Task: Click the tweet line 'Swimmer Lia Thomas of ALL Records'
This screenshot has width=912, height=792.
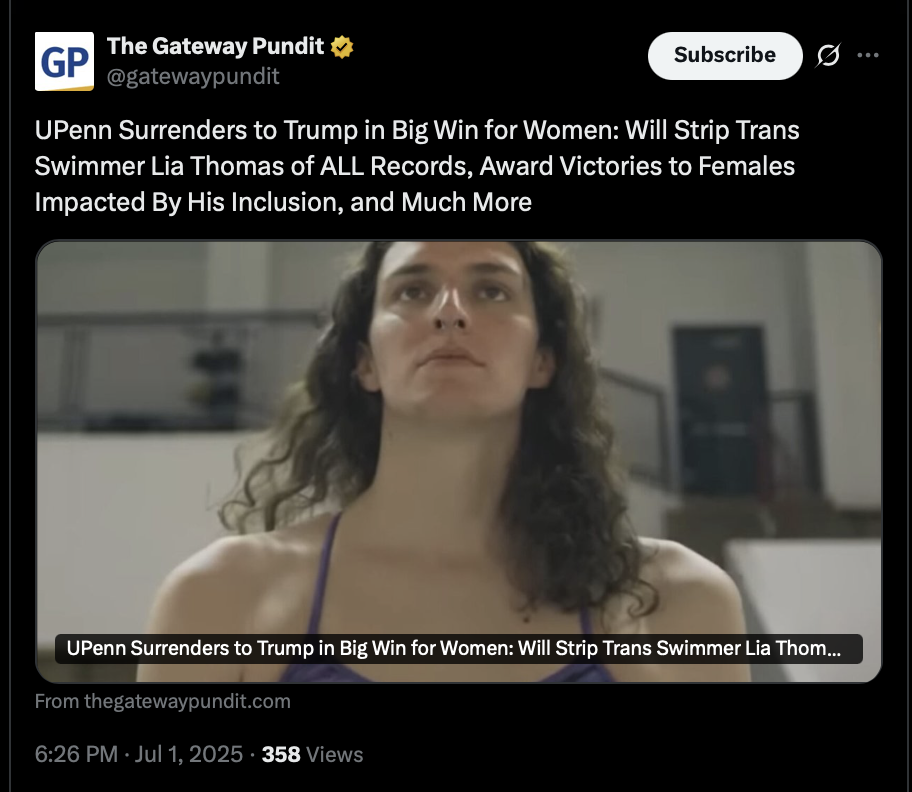Action: 415,166
